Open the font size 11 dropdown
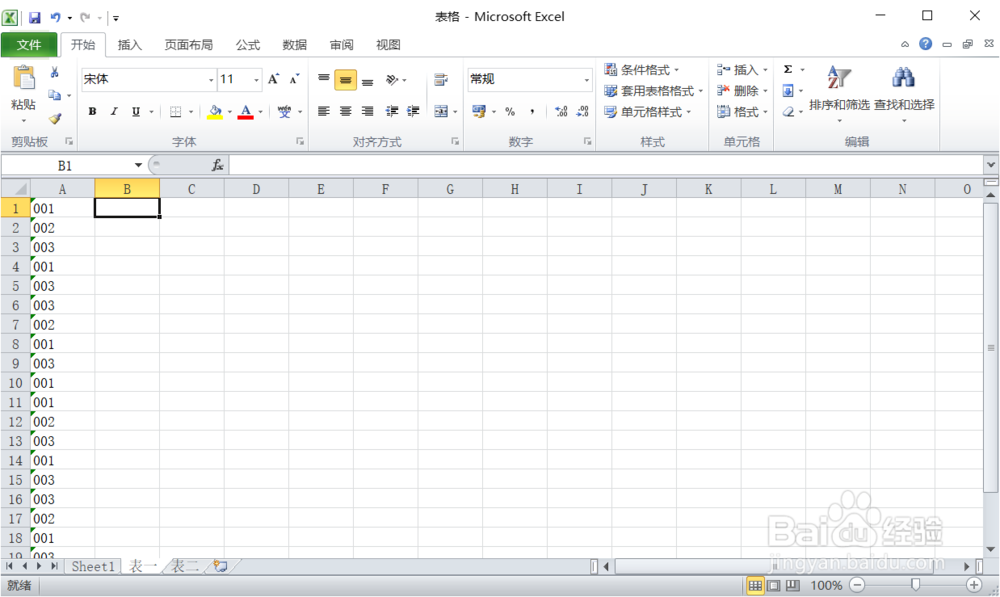This screenshot has width=1000, height=597. 256,80
